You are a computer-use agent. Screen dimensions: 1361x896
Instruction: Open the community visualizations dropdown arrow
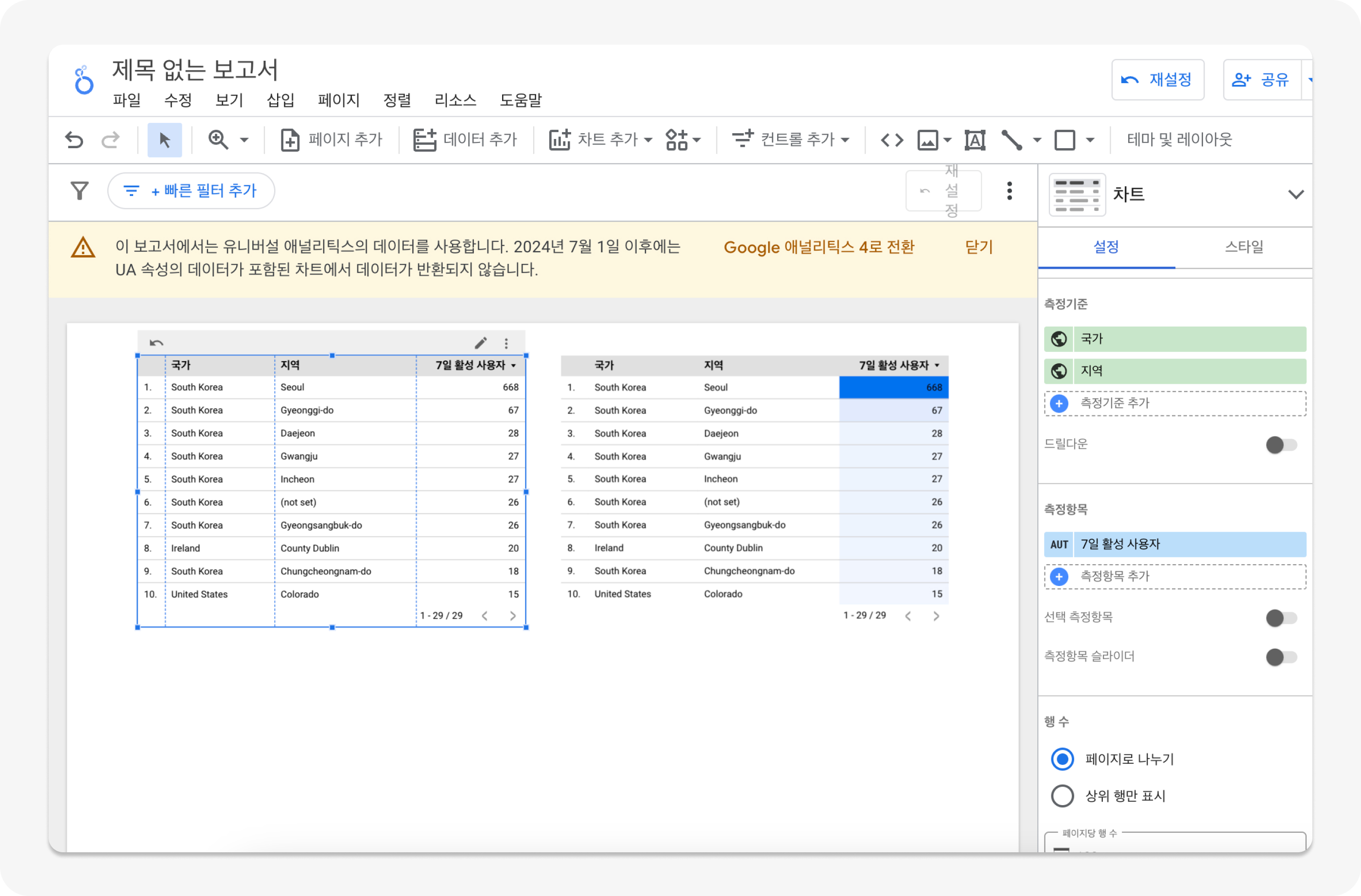point(697,139)
